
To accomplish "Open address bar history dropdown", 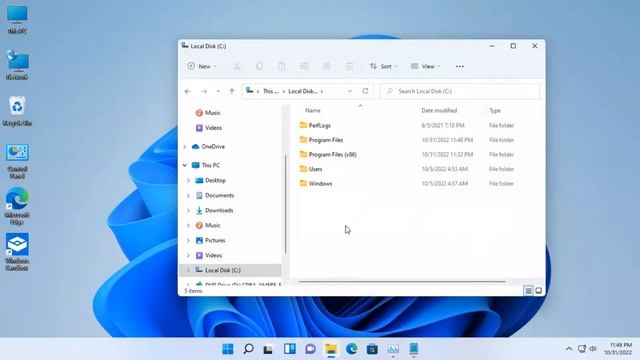I will click(x=350, y=91).
